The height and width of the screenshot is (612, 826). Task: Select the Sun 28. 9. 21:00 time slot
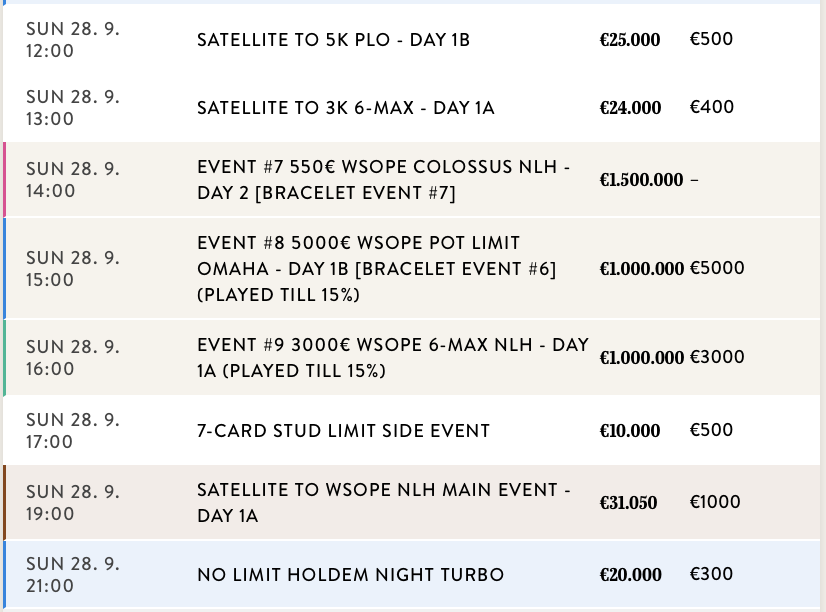[x=72, y=574]
